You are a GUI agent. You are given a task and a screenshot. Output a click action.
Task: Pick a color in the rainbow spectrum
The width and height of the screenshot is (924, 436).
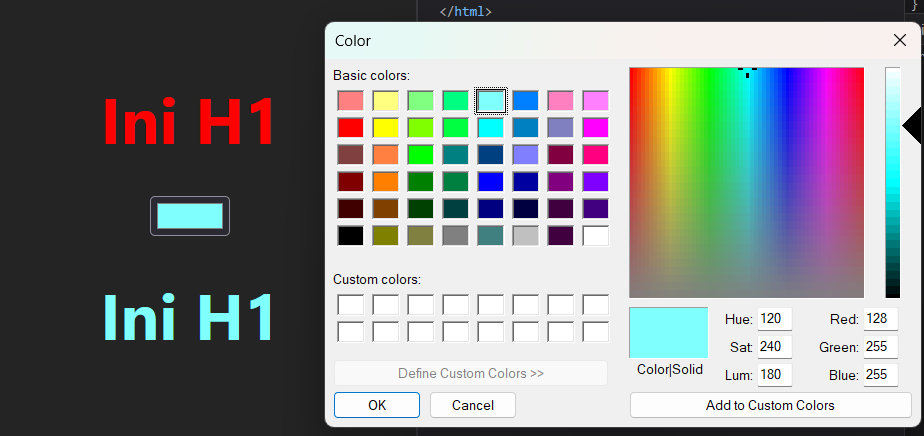[x=747, y=183]
